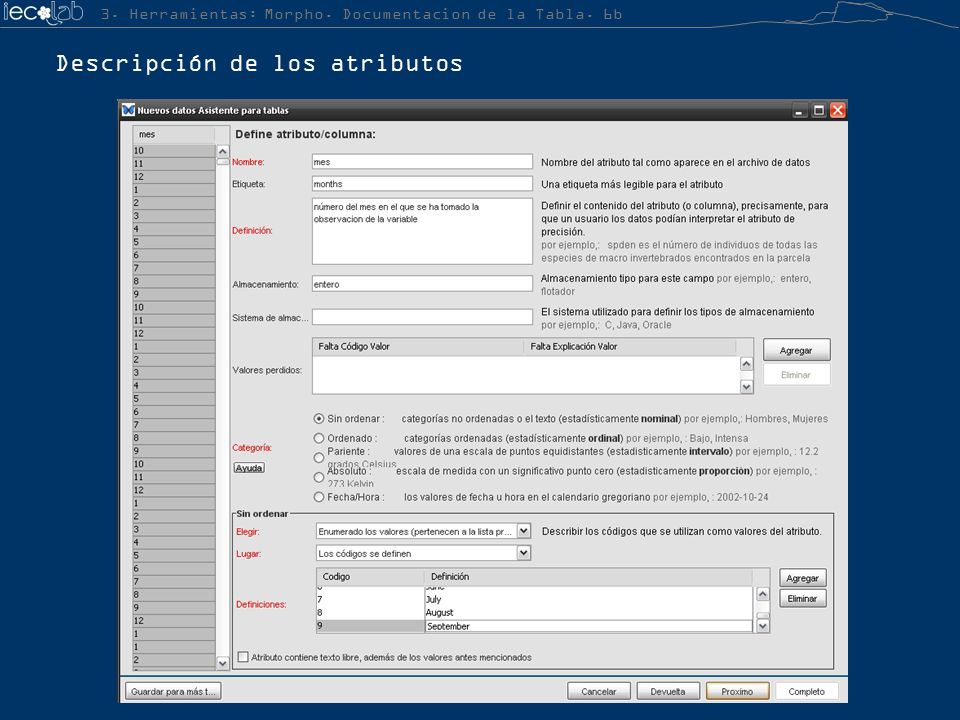
Task: Click the 'Falta Código Valor' column header
Action: pos(419,347)
